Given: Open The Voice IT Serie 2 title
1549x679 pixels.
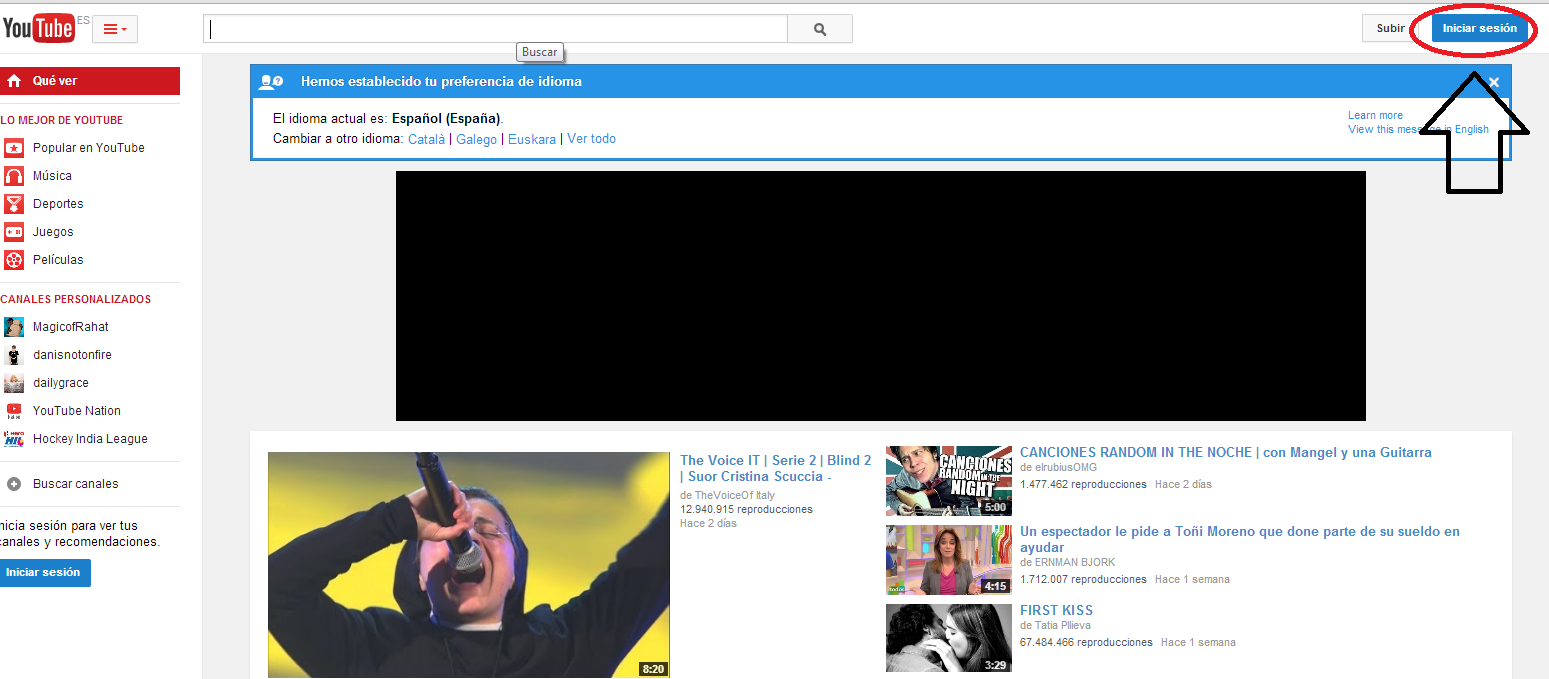Looking at the screenshot, I should [776, 468].
